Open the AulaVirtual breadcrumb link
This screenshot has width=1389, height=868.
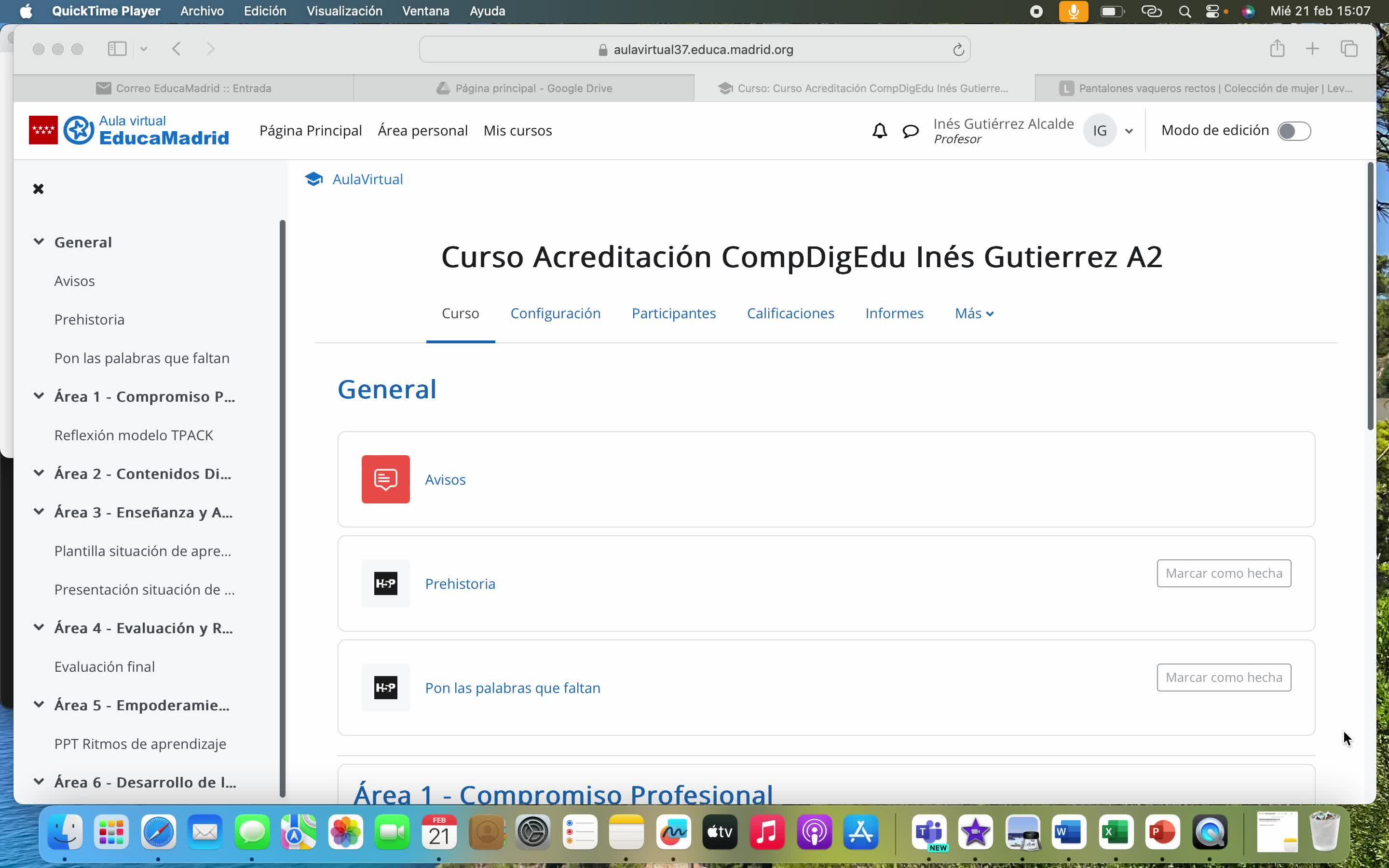368,179
